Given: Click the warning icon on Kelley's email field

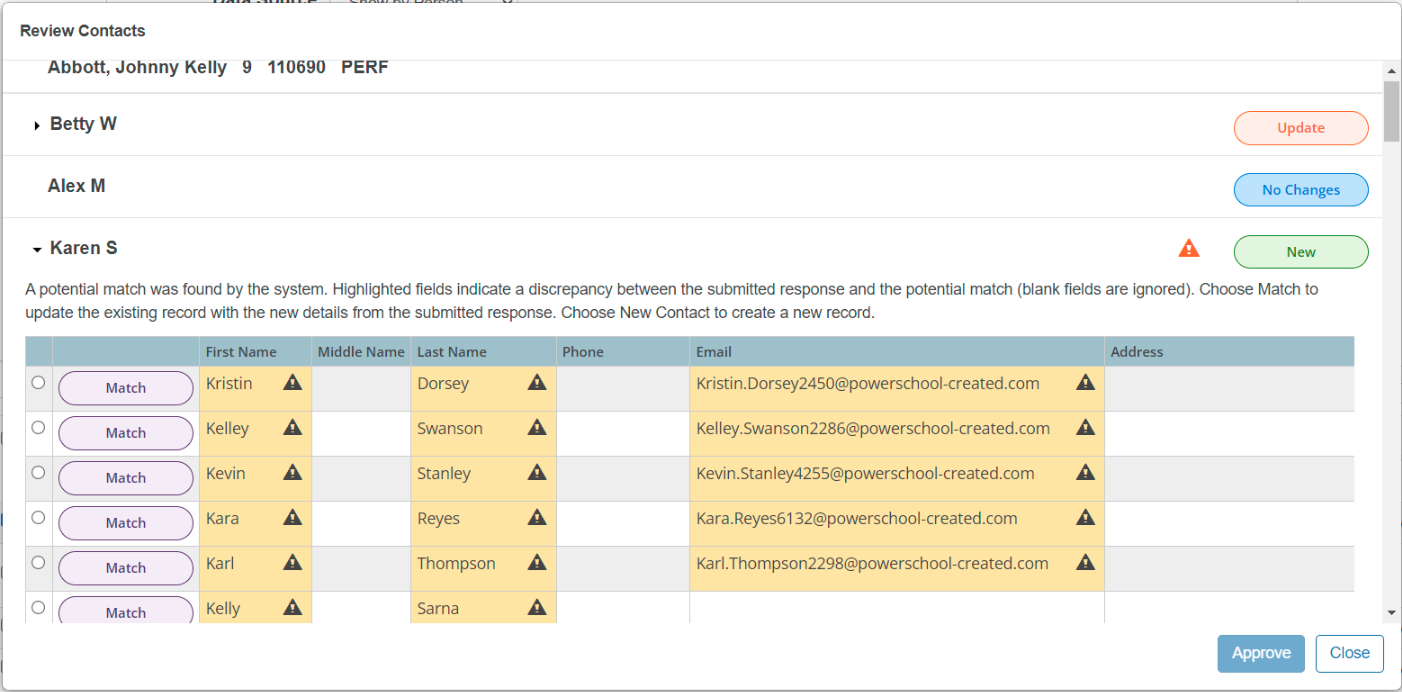Looking at the screenshot, I should pyautogui.click(x=1086, y=428).
